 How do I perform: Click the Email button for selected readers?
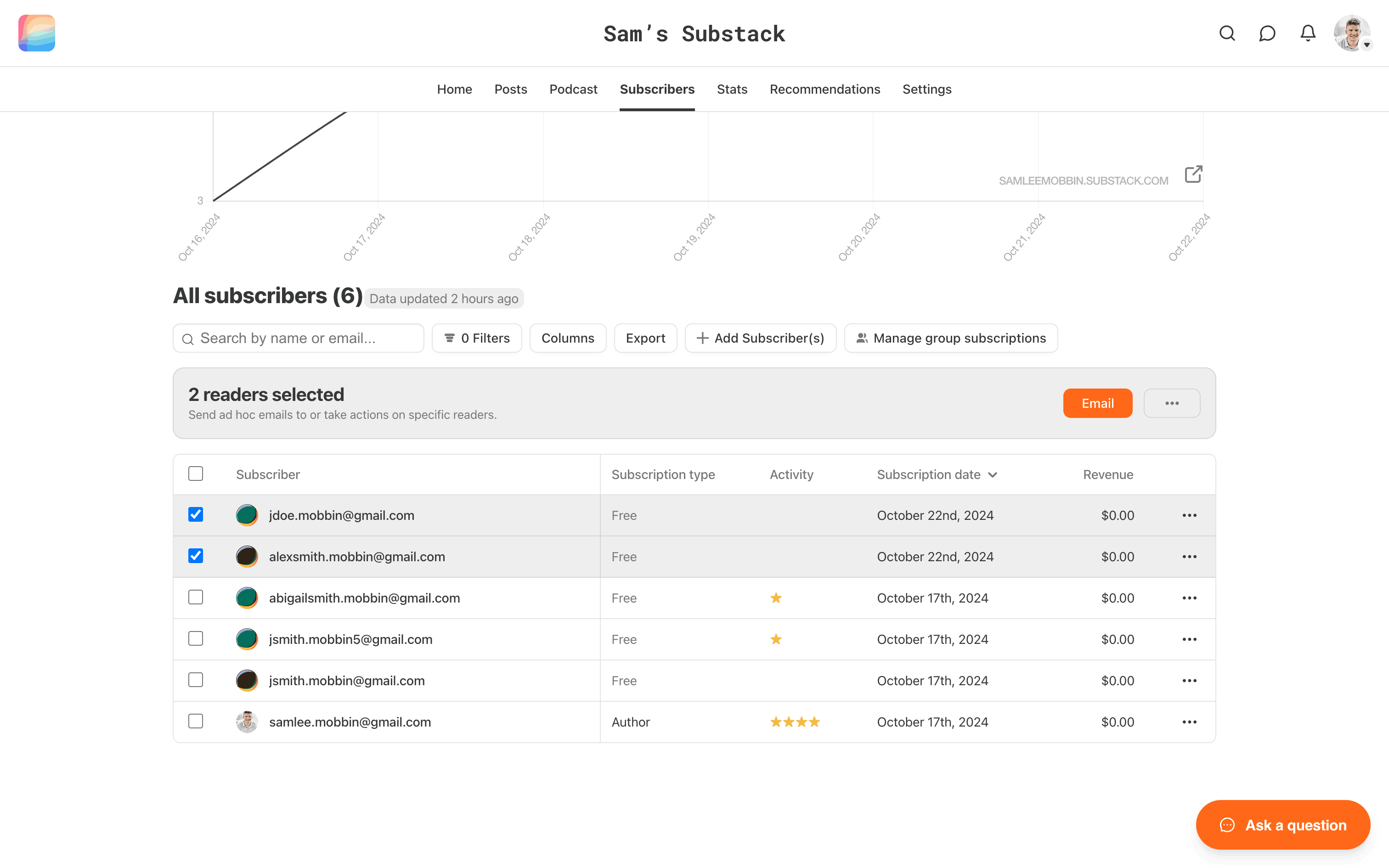[x=1096, y=403]
